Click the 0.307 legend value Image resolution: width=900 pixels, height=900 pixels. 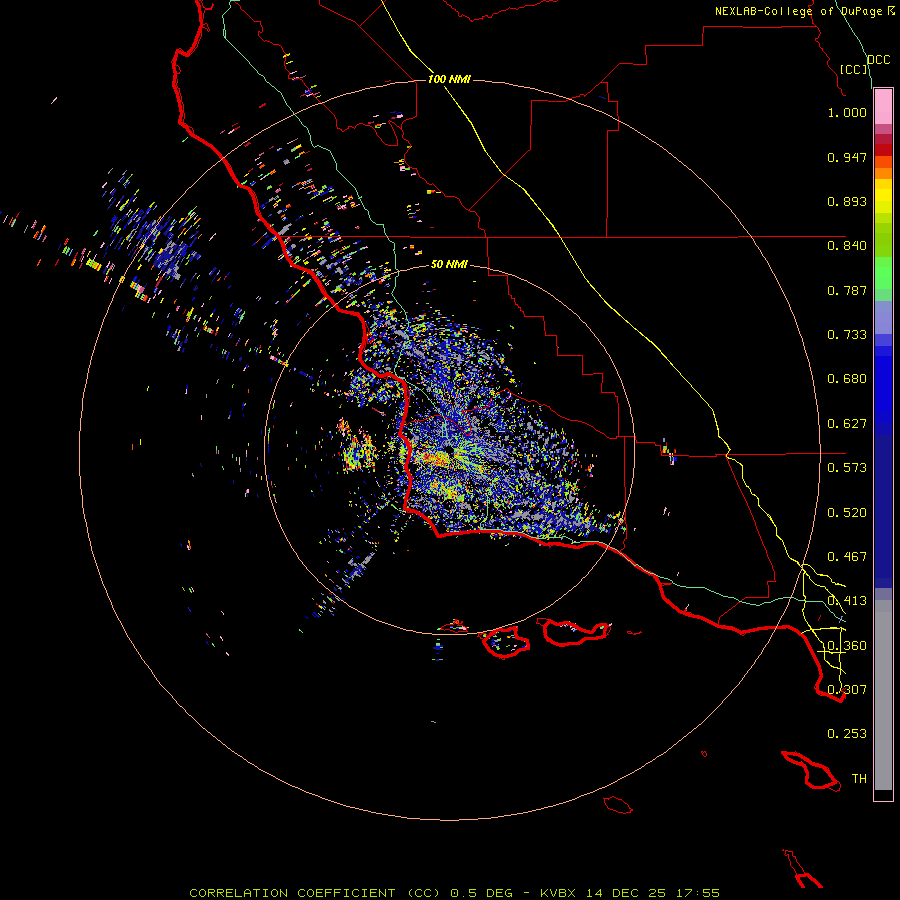click(x=847, y=690)
